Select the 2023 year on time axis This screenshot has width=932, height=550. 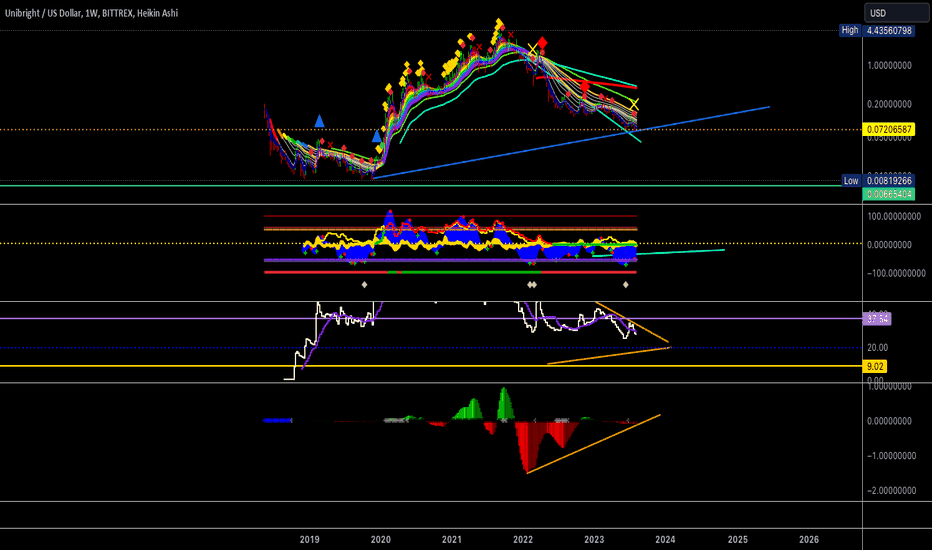click(594, 539)
